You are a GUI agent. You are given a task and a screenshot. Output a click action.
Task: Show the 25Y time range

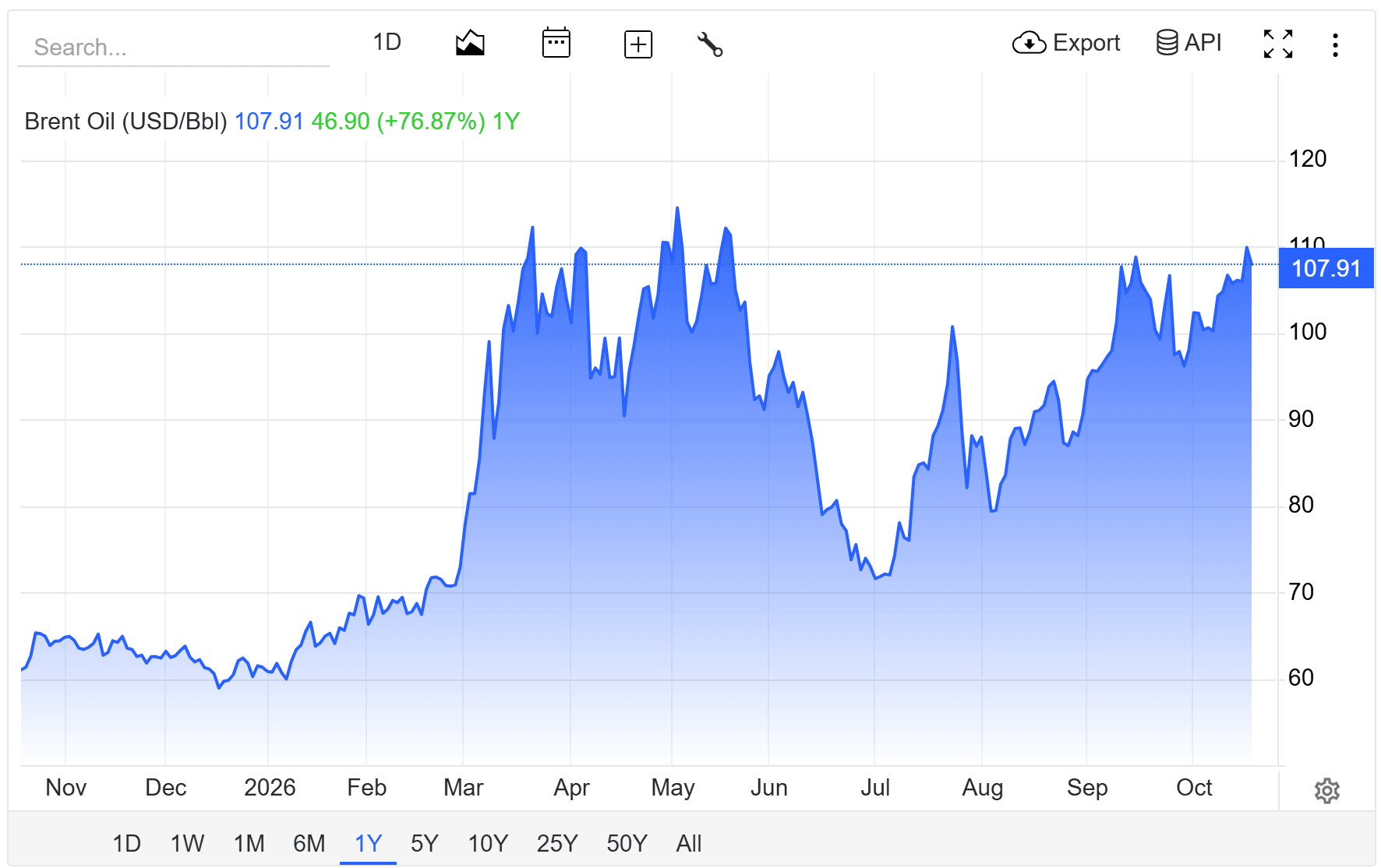pyautogui.click(x=557, y=843)
